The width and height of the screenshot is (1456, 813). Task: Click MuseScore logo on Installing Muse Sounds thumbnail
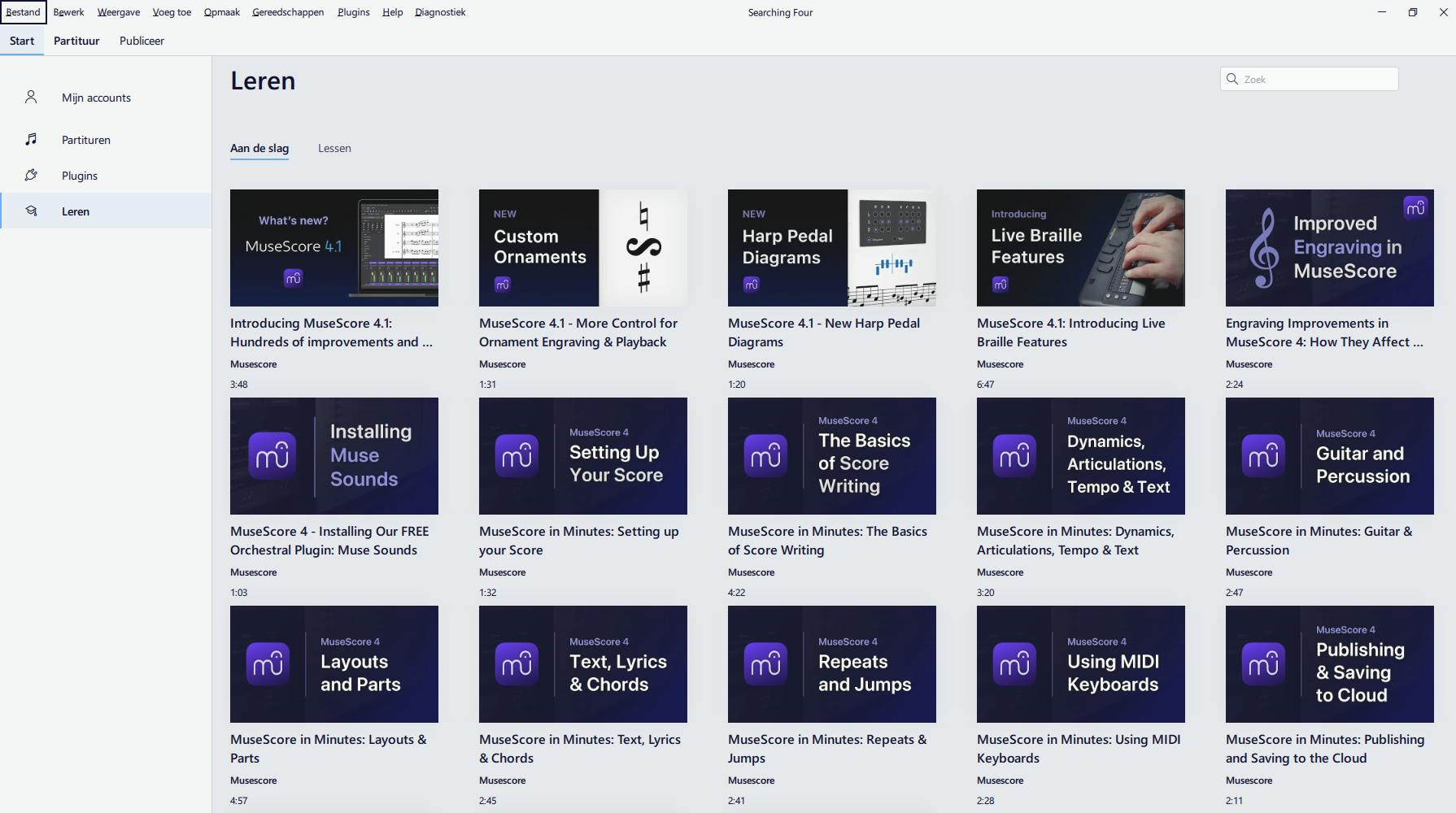click(x=272, y=456)
